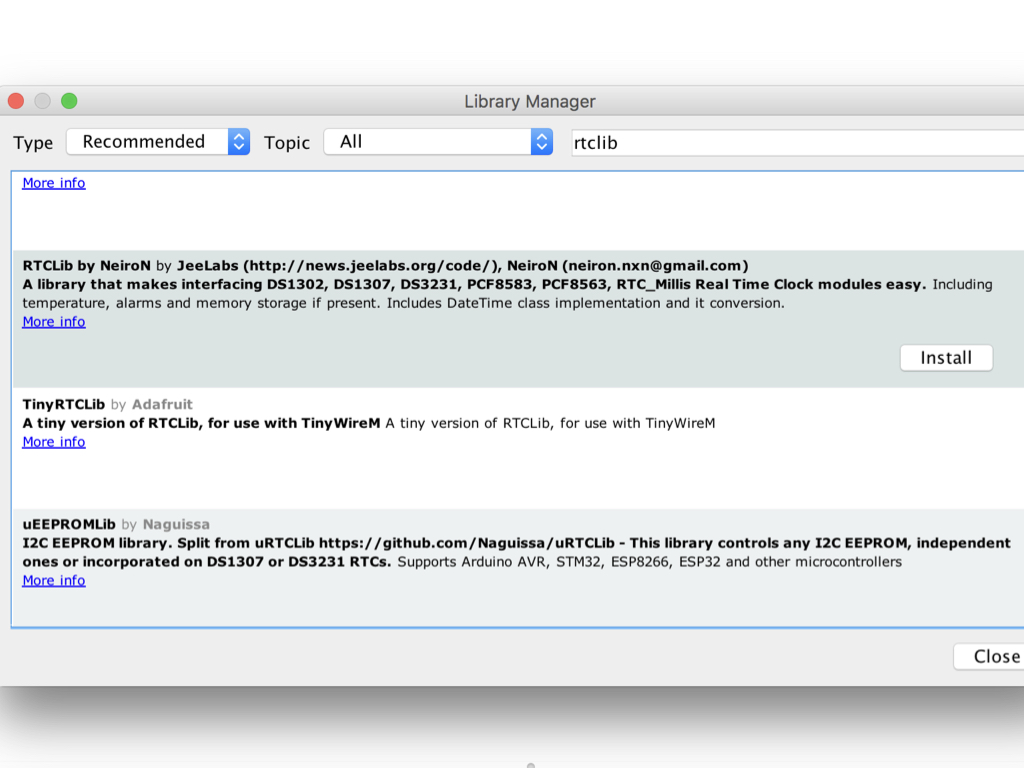The height and width of the screenshot is (768, 1024).
Task: Click the search field containing rtclib
Action: tap(797, 142)
